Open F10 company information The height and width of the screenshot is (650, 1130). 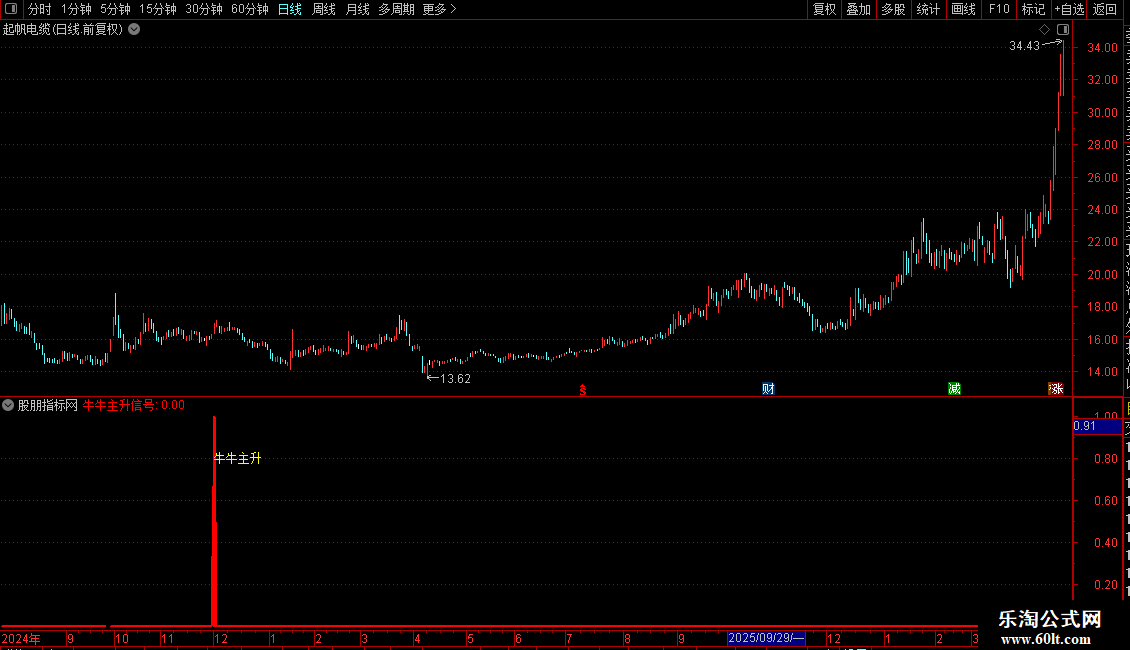point(999,9)
